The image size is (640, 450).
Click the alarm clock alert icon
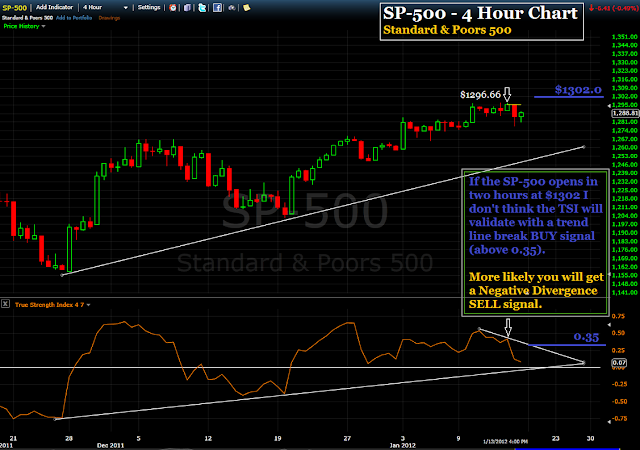point(173,7)
